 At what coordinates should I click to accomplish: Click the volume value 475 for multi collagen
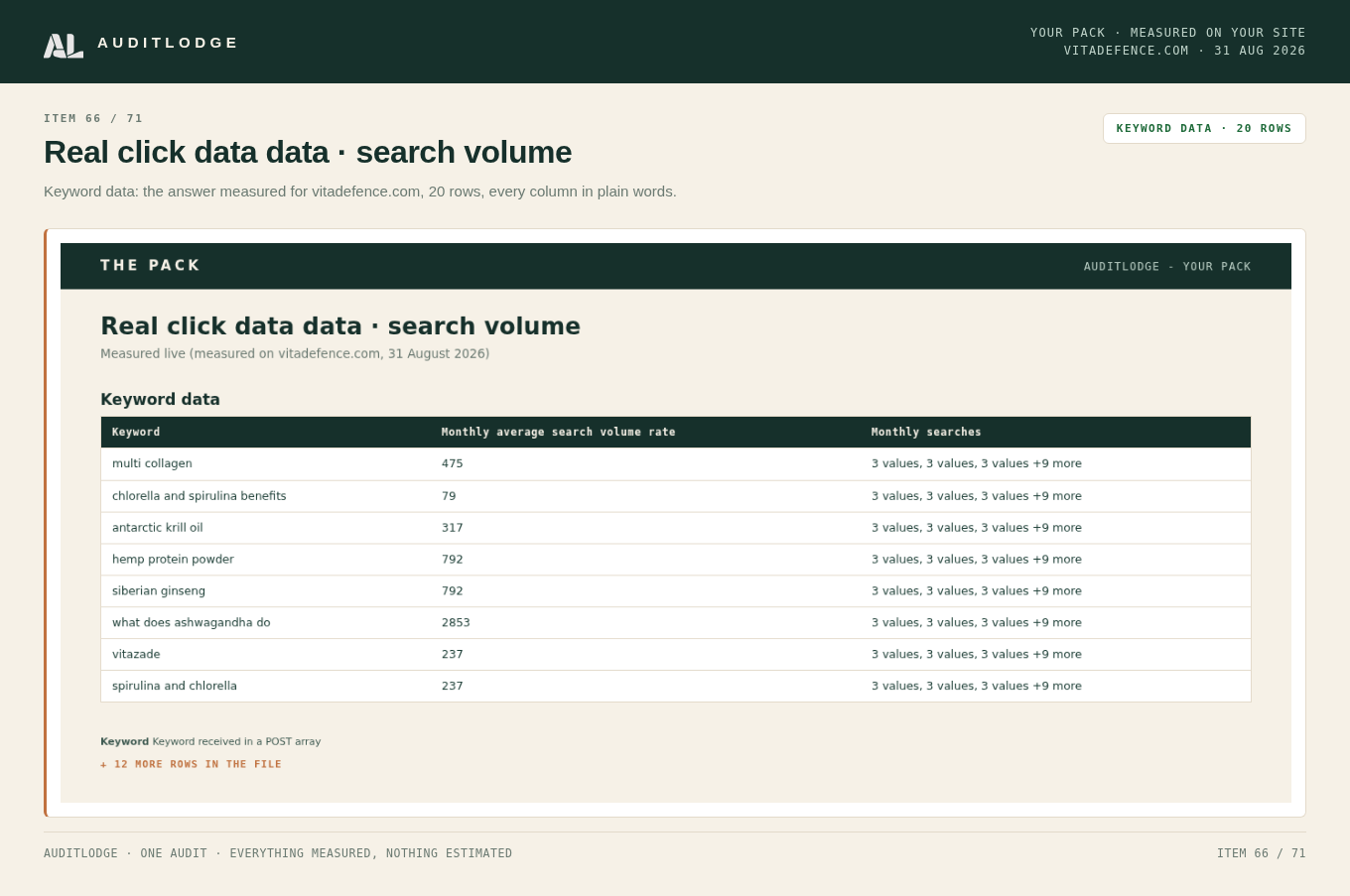click(453, 464)
